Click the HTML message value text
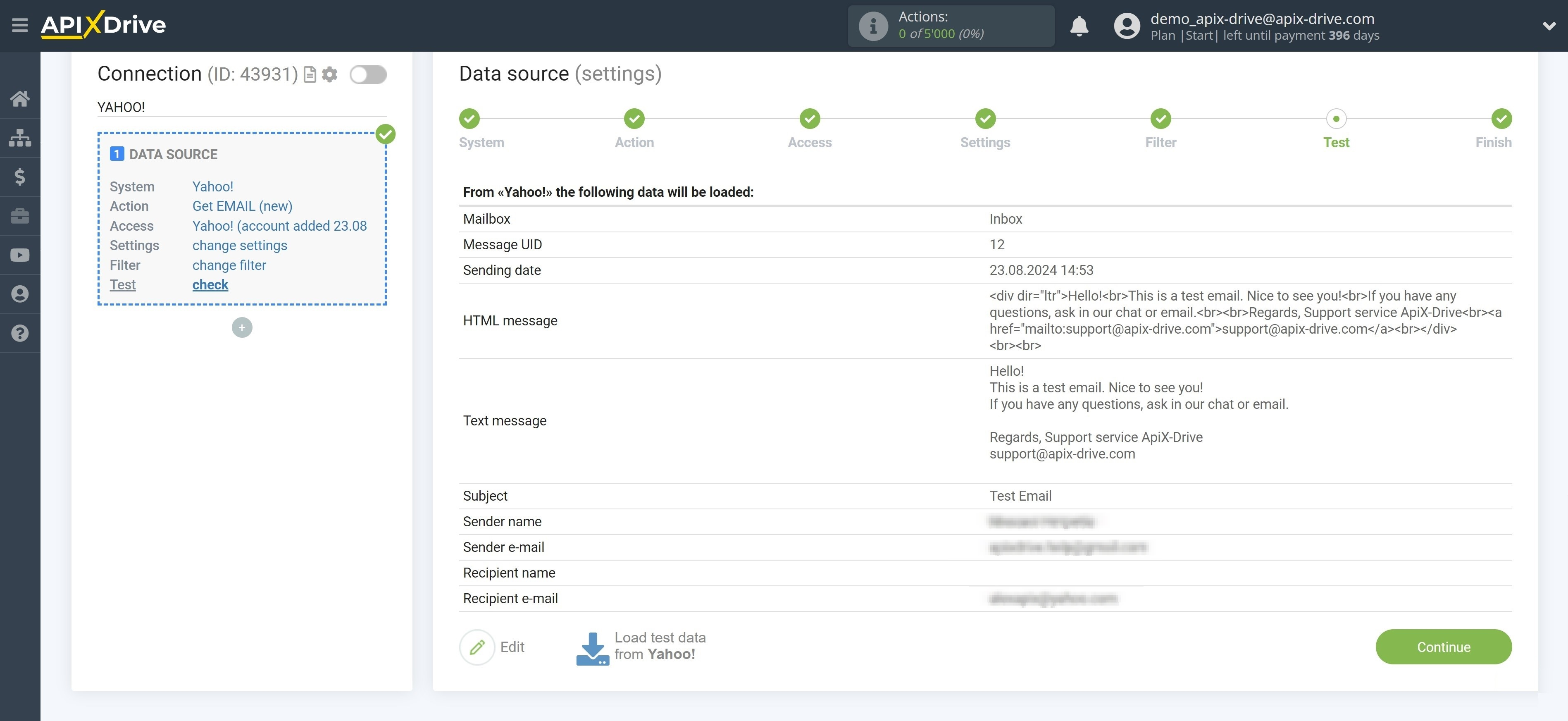Viewport: 1568px width, 721px height. coord(1245,320)
